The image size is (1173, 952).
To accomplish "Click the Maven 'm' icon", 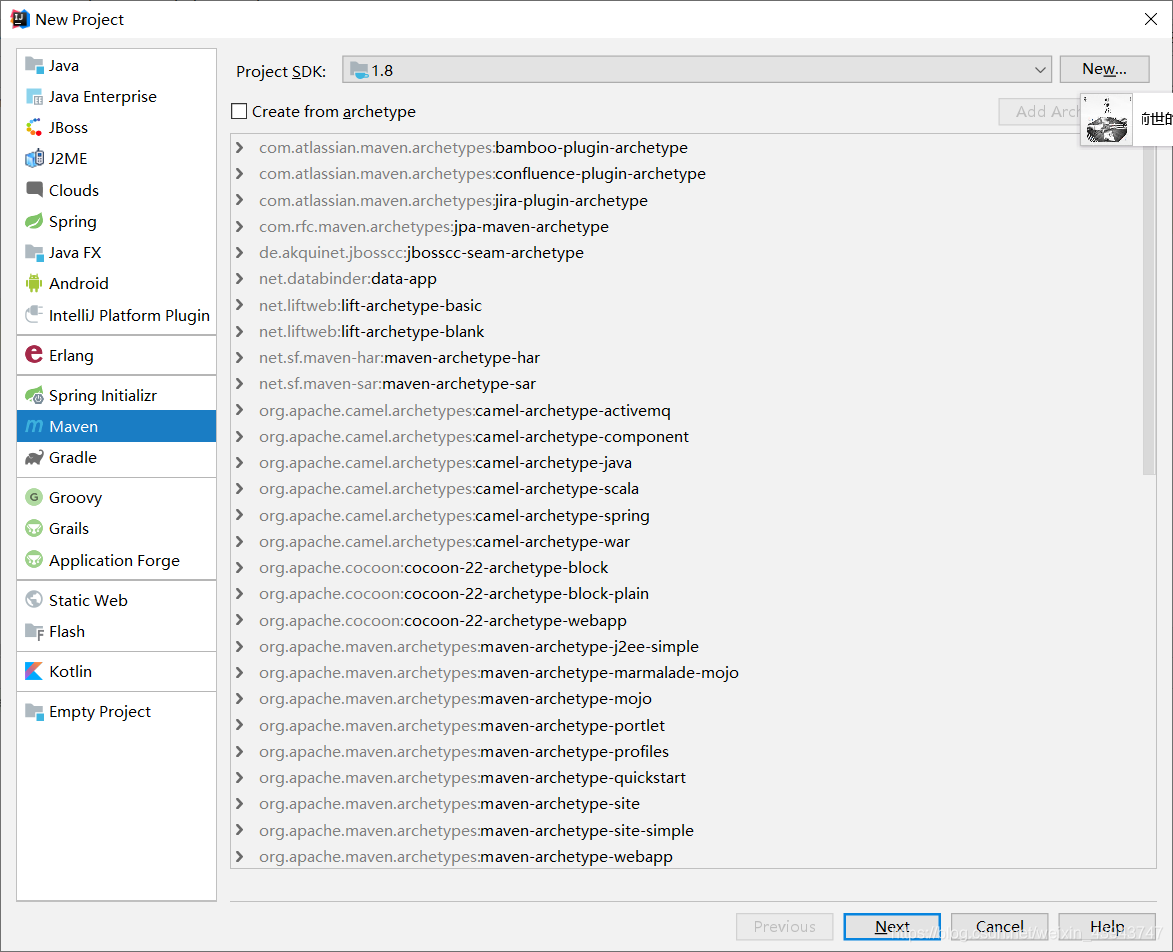I will coord(34,426).
